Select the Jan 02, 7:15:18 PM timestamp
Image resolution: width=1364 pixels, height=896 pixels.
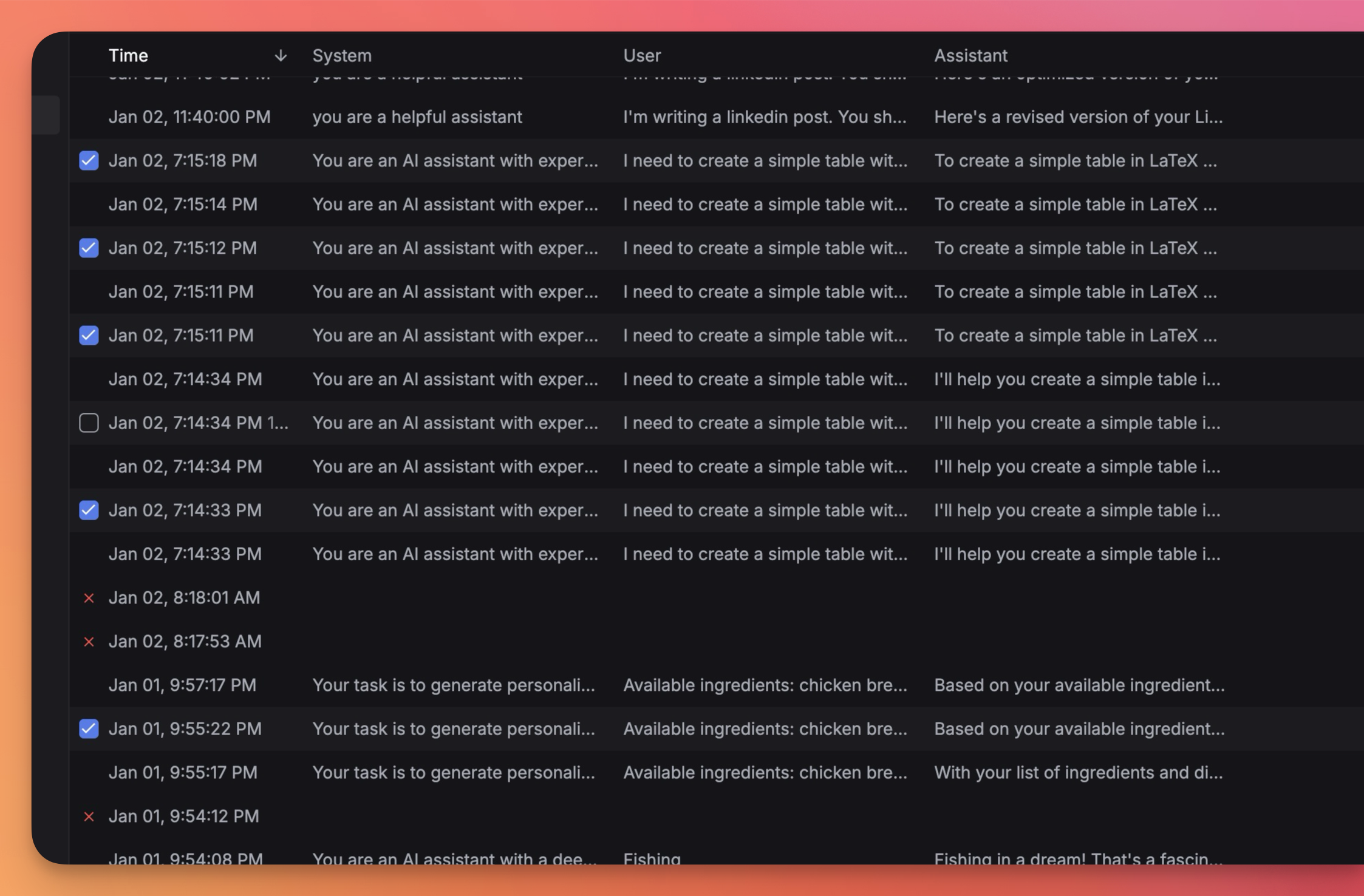[x=183, y=161]
